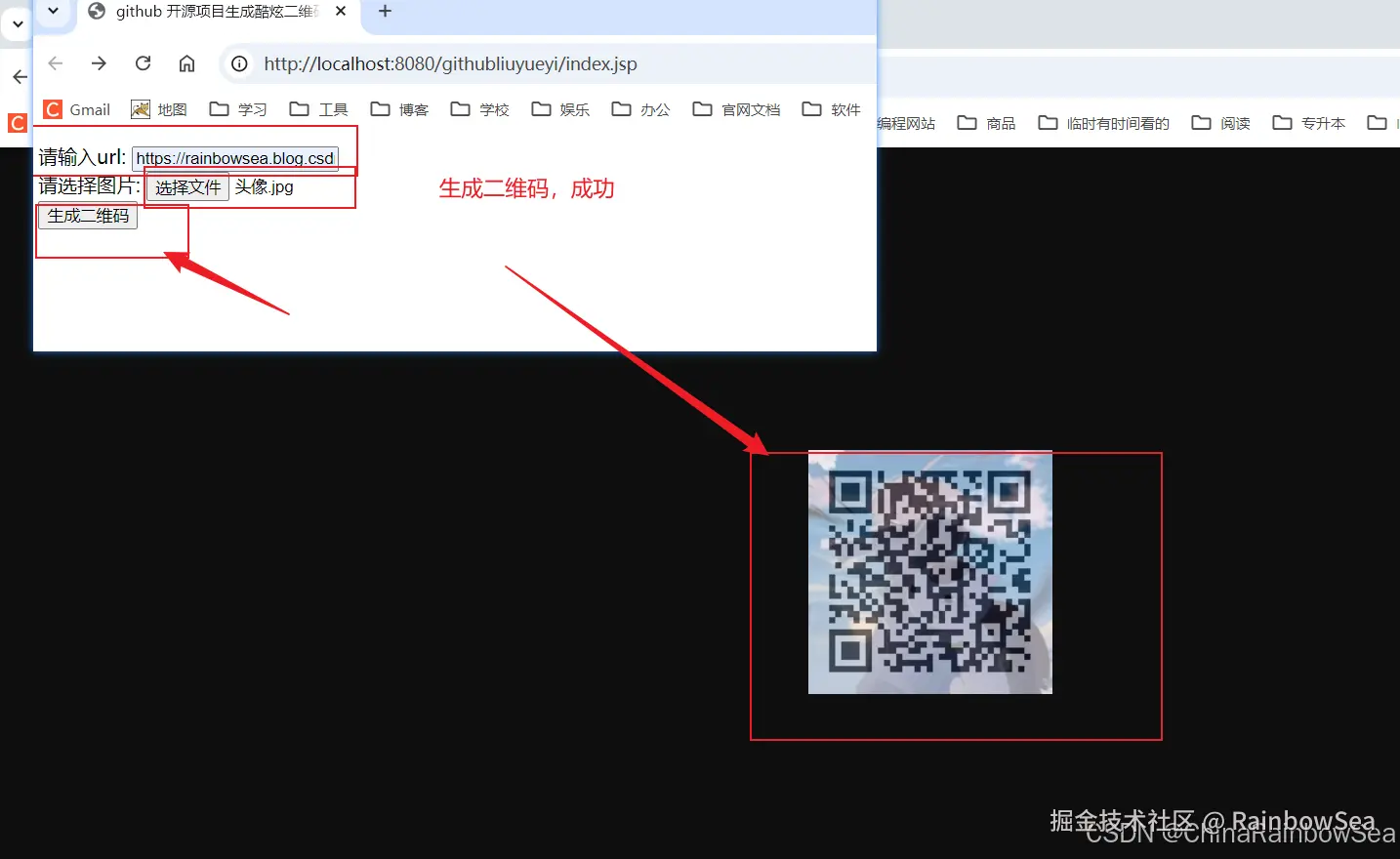The width and height of the screenshot is (1400, 859).
Task: Click the tab list chevron in background window
Action: tap(18, 23)
